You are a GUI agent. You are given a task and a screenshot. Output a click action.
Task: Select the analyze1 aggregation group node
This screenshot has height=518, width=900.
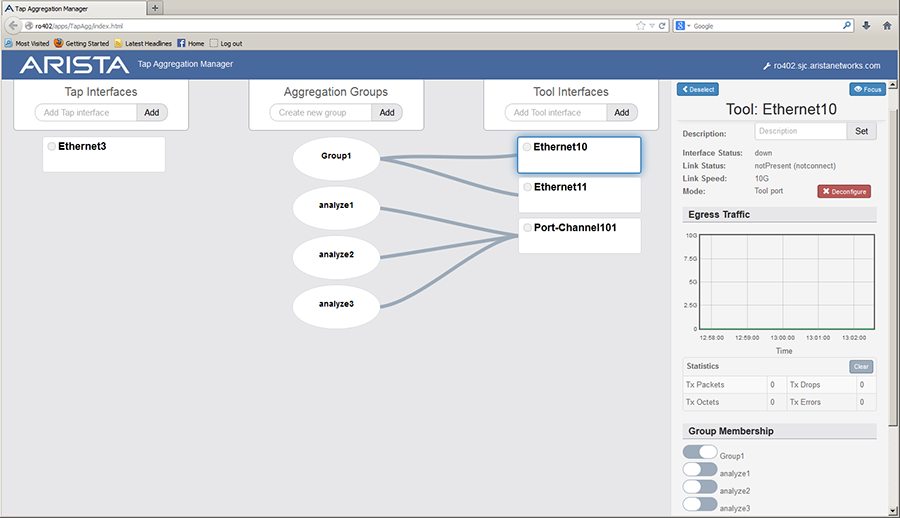tap(336, 206)
